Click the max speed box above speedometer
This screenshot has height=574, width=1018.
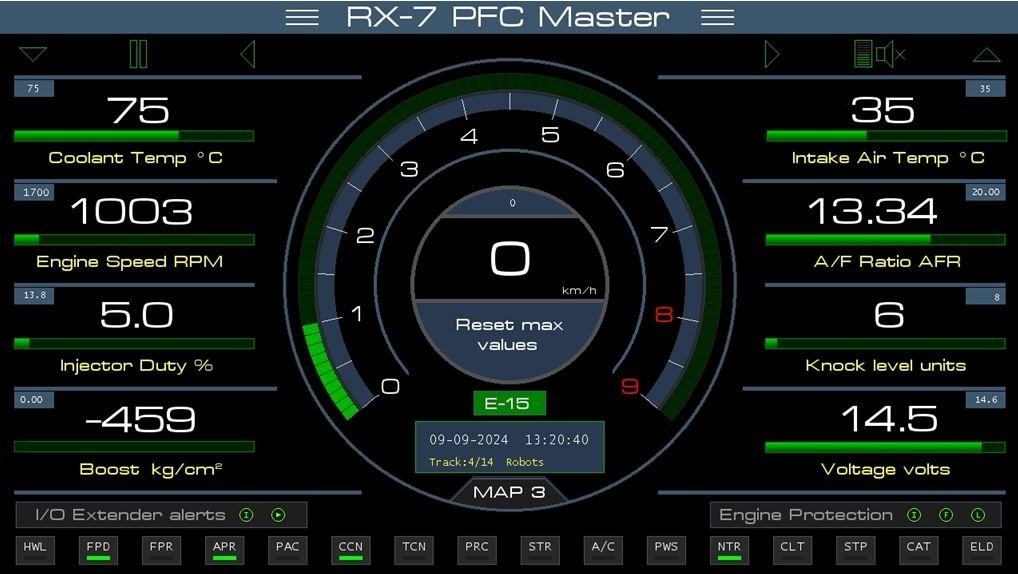[512, 203]
